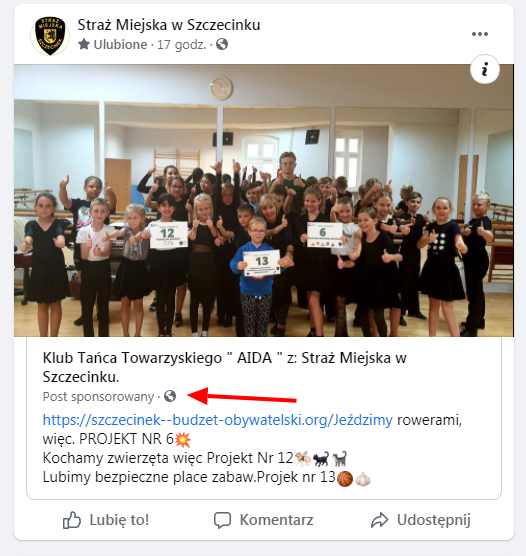Open Straż Miejska page avatar logo
This screenshot has height=556, width=526.
tap(50, 35)
